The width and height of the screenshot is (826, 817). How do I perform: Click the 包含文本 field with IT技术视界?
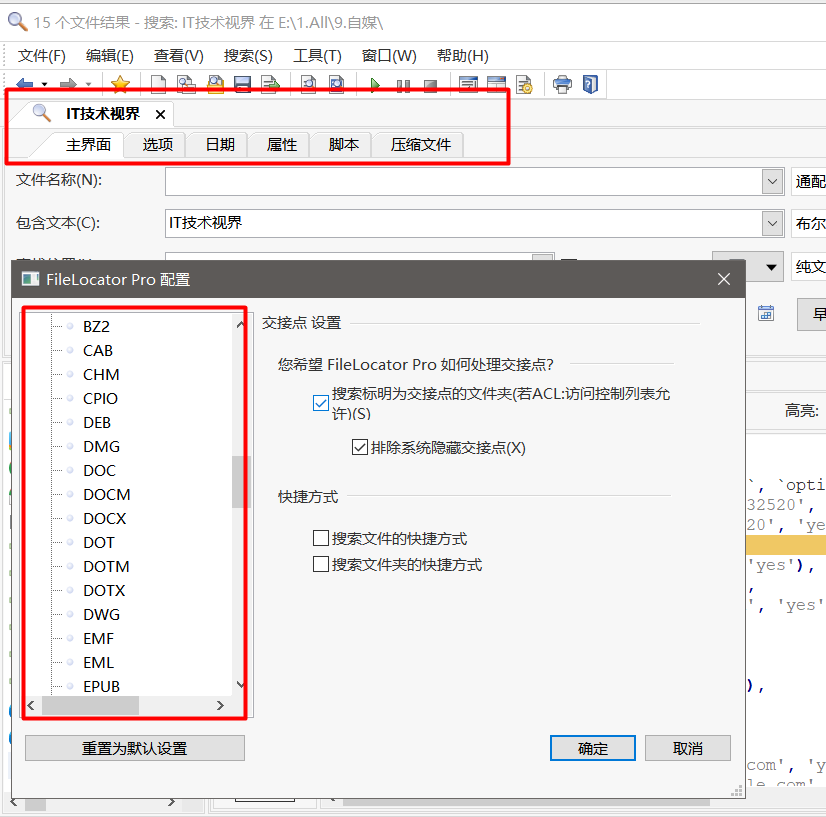(x=464, y=223)
